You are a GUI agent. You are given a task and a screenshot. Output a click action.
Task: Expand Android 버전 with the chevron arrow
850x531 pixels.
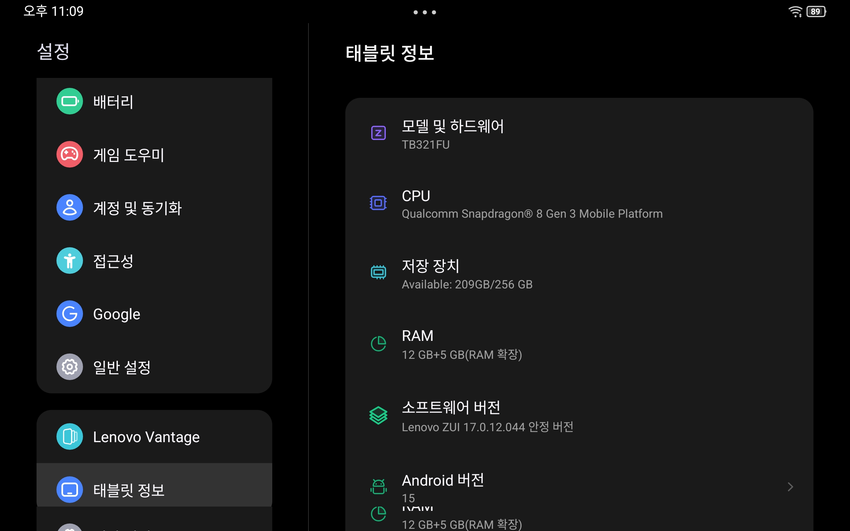tap(790, 487)
